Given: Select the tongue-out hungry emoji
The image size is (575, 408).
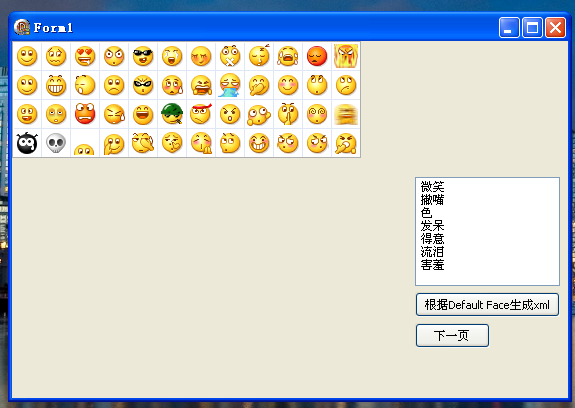Looking at the screenshot, I should point(27,114).
